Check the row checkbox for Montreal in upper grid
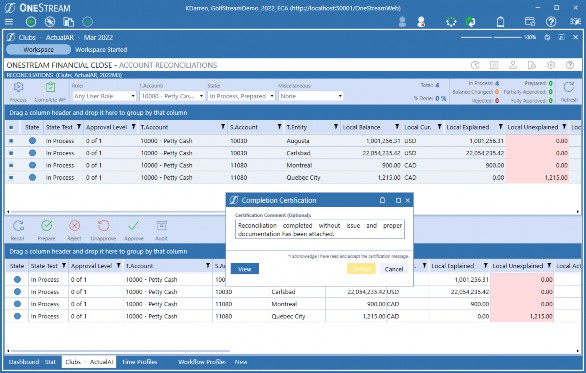Image resolution: width=586 pixels, height=373 pixels. coord(11,165)
